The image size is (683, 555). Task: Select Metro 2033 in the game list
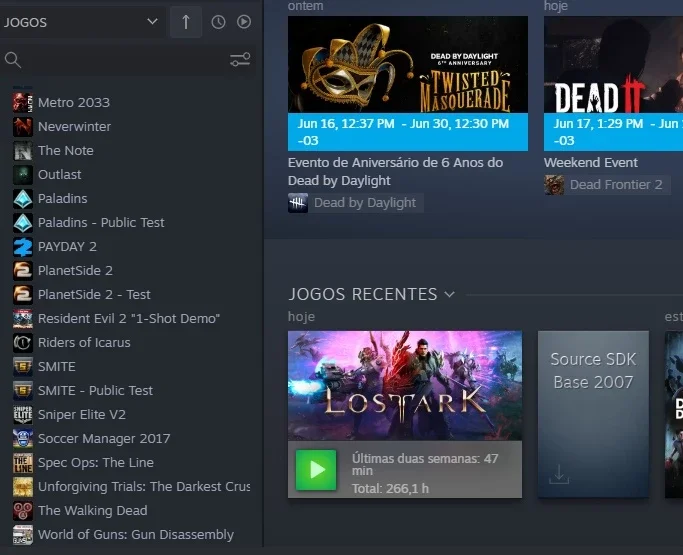coord(74,102)
